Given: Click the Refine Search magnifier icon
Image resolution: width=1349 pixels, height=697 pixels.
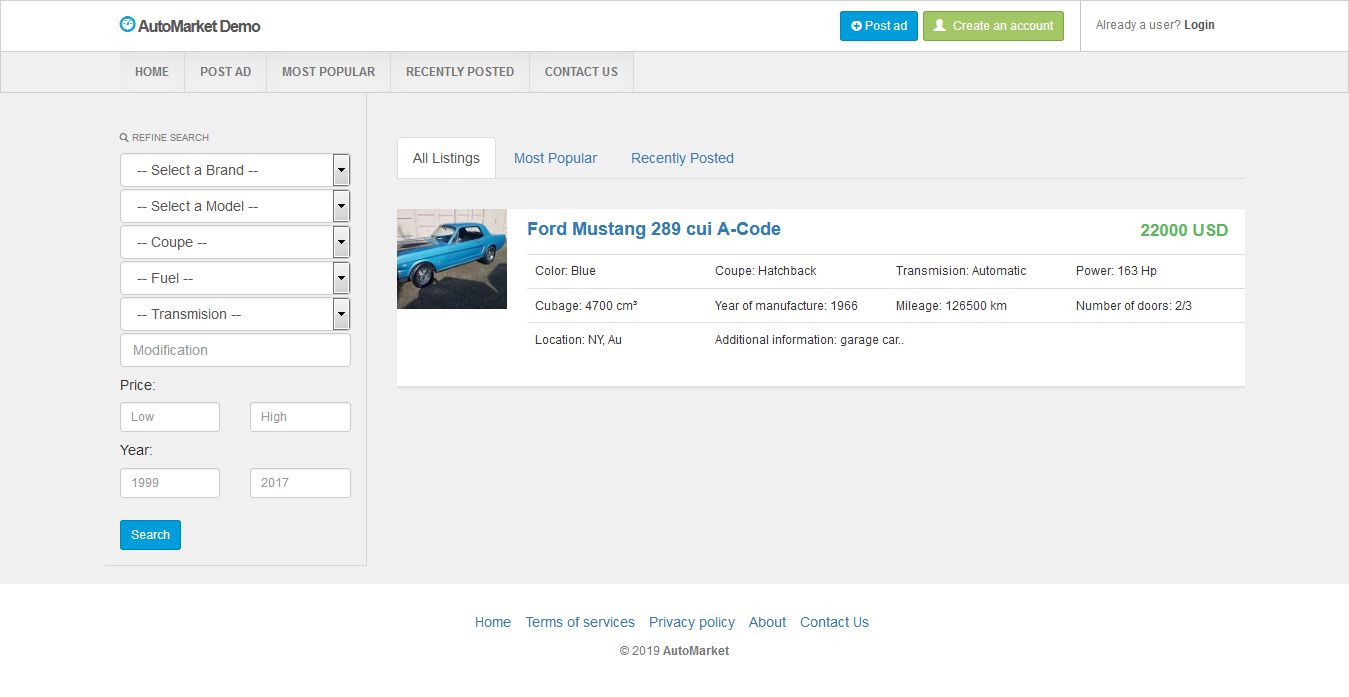Looking at the screenshot, I should click(124, 138).
